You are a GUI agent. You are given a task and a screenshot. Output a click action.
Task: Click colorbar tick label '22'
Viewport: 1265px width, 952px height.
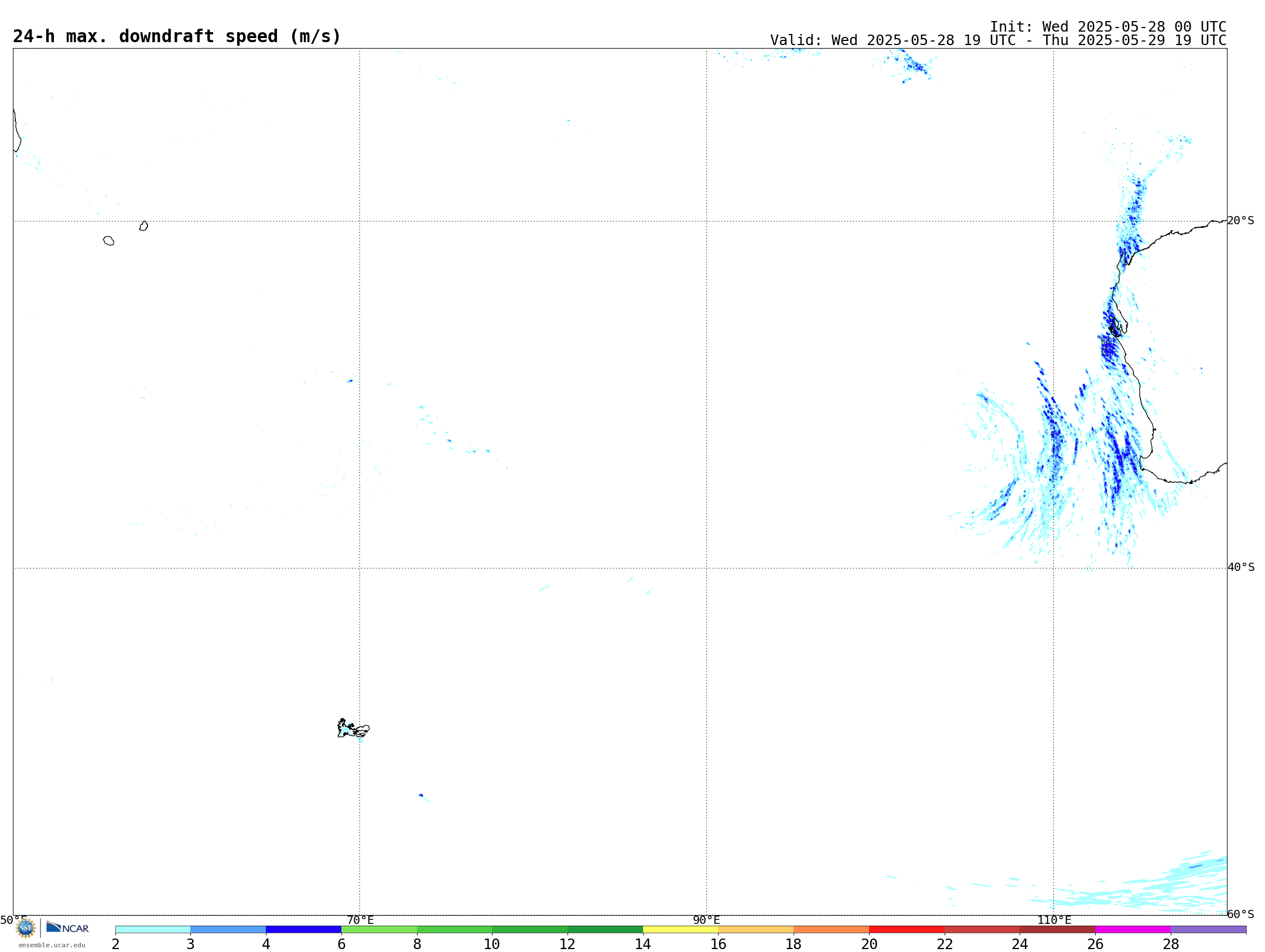click(x=945, y=944)
